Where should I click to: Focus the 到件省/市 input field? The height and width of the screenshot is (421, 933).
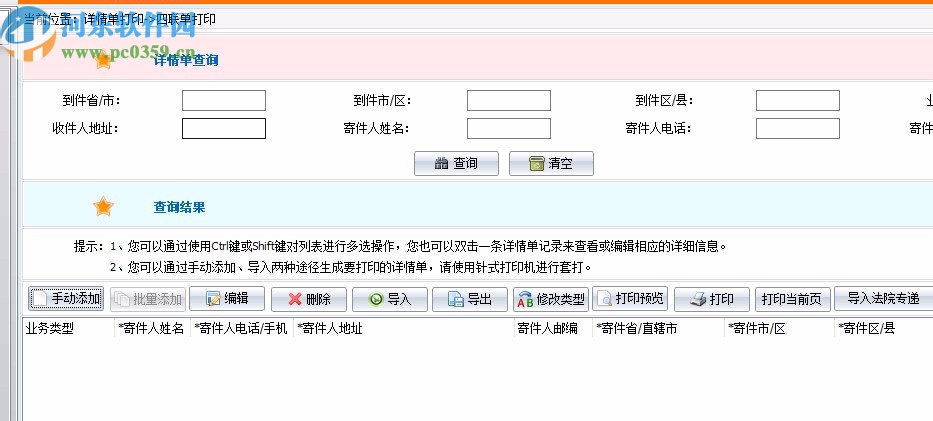pos(224,100)
